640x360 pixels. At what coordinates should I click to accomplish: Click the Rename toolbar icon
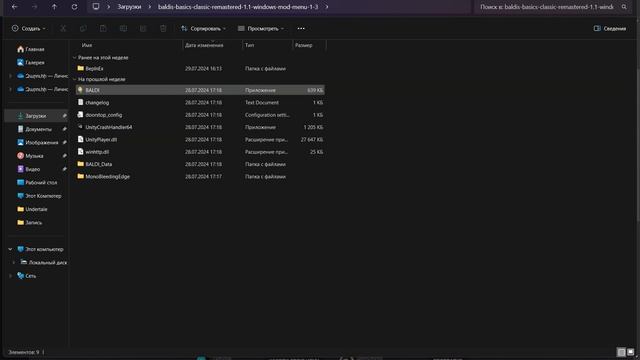(123, 29)
